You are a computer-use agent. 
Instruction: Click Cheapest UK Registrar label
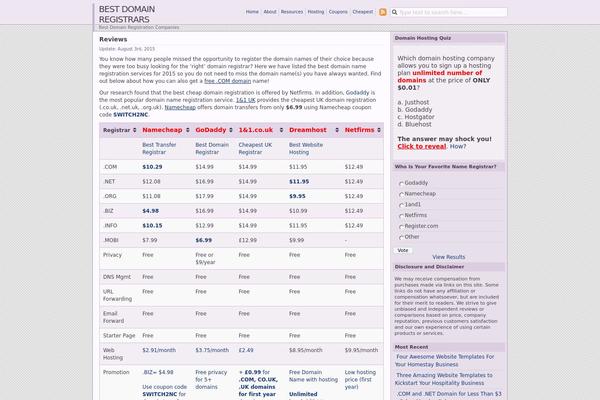(255, 149)
